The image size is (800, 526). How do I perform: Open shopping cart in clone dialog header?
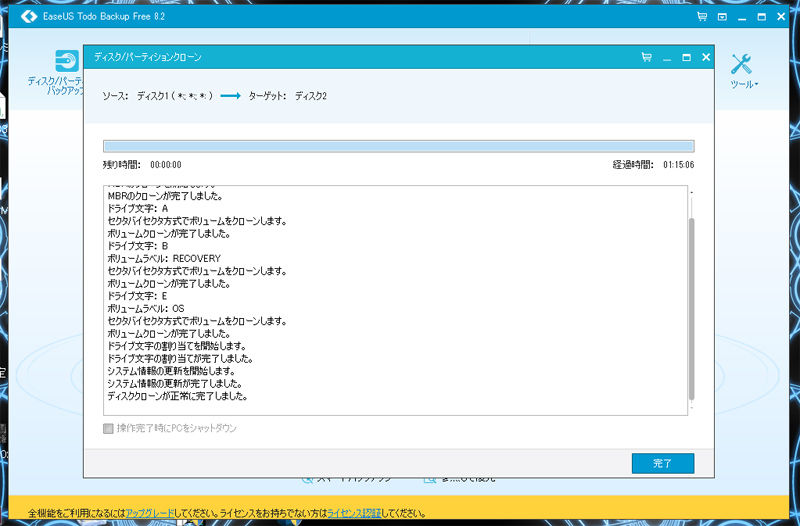coord(646,57)
